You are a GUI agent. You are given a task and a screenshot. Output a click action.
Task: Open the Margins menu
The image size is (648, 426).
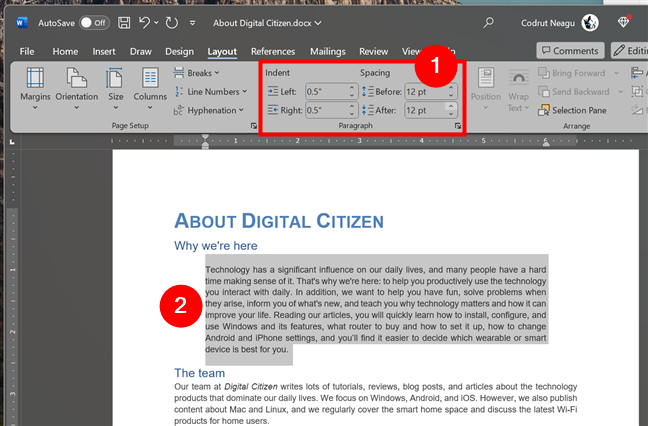click(x=35, y=88)
